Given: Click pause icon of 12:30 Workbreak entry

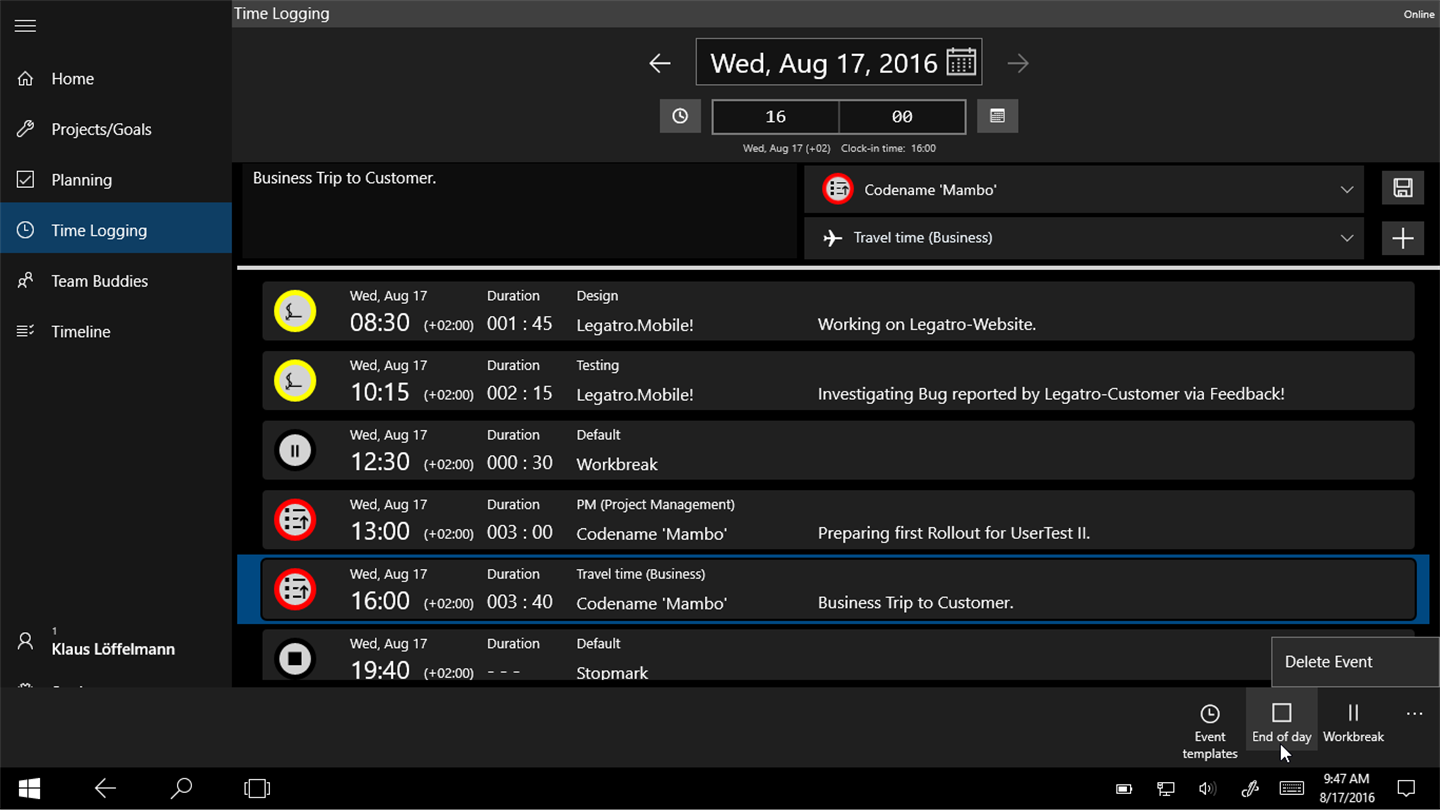Looking at the screenshot, I should [x=295, y=450].
